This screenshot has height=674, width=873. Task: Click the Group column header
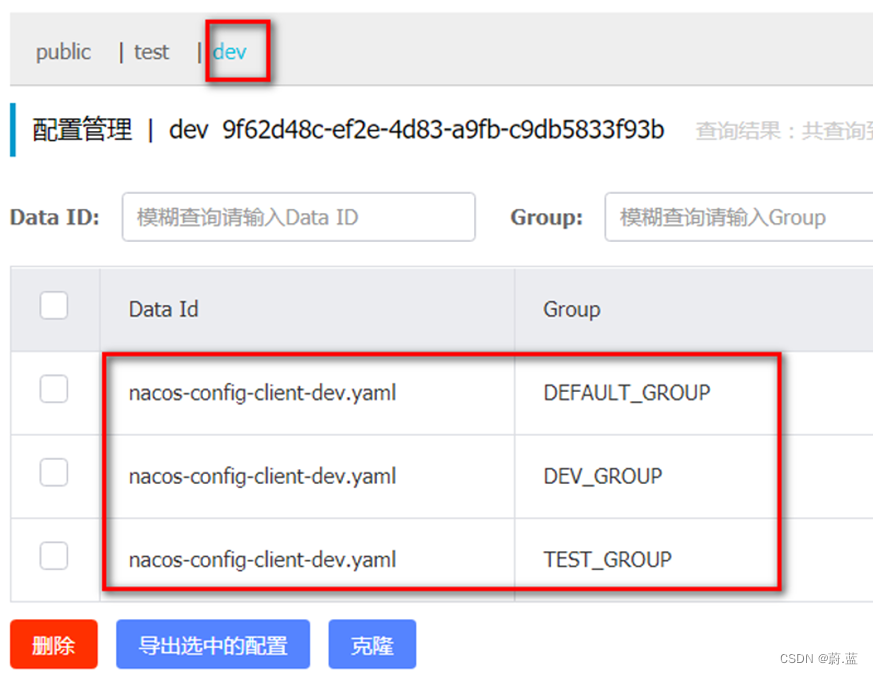click(572, 309)
